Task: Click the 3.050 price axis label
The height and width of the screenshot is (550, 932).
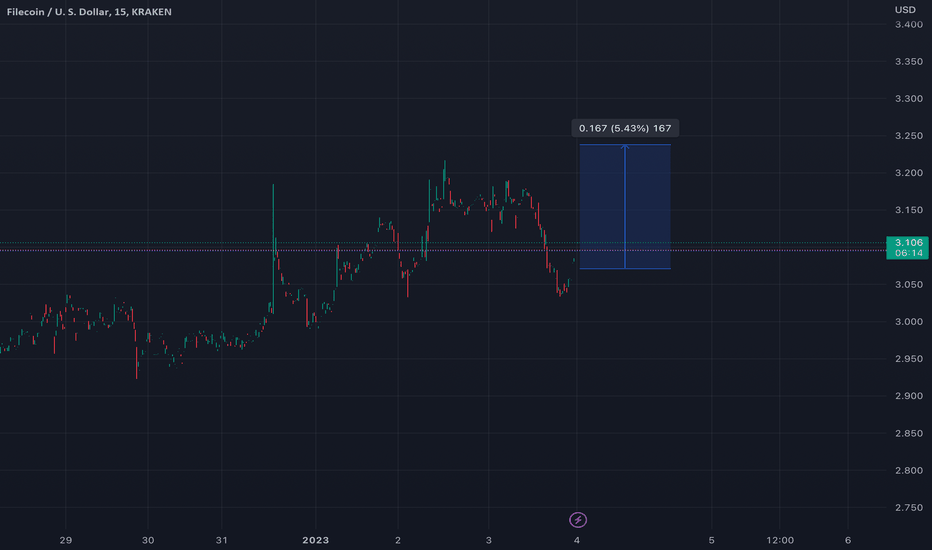Action: point(909,285)
